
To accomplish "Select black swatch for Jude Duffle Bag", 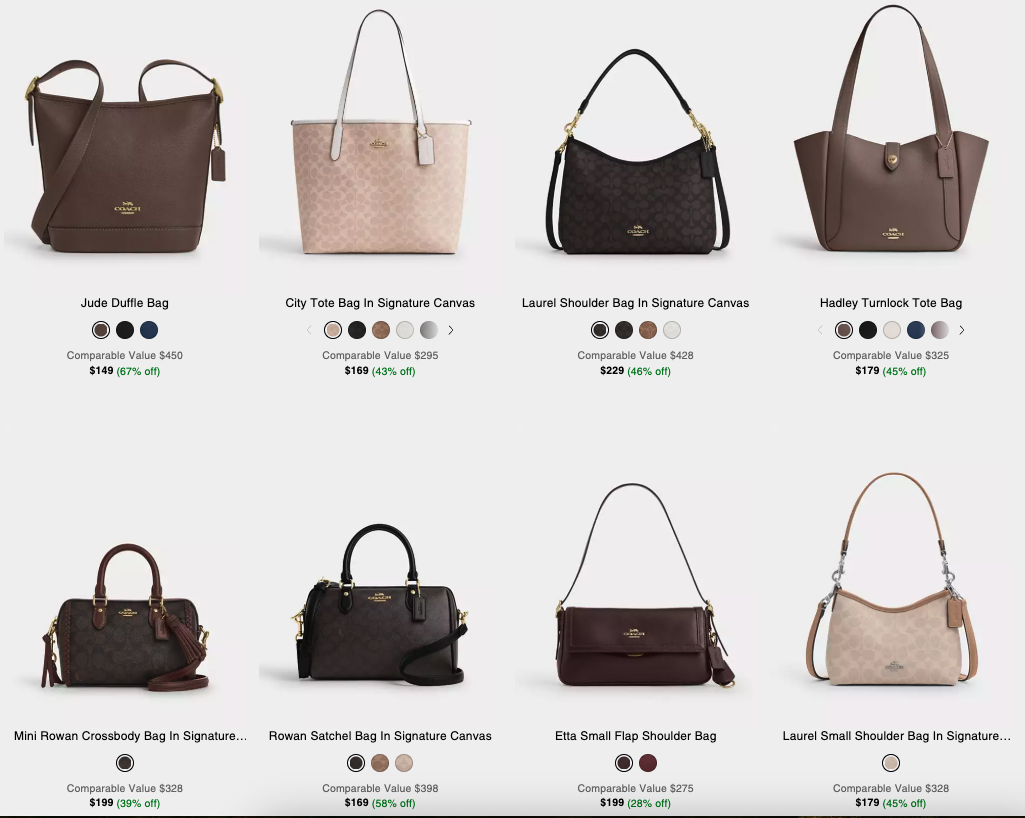I will tap(125, 330).
